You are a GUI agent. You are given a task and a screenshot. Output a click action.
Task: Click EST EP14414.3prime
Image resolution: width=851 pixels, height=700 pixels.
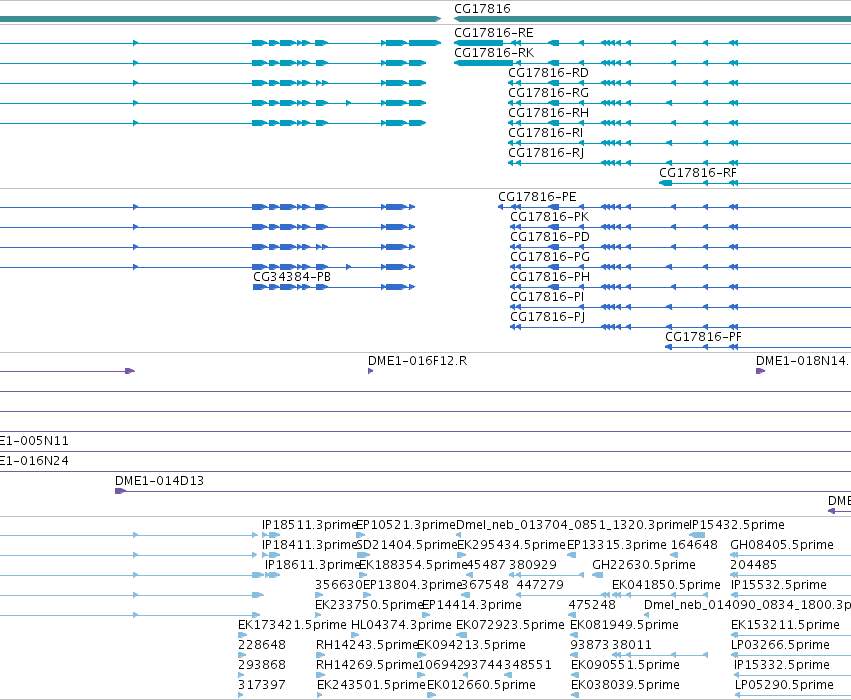click(x=472, y=606)
